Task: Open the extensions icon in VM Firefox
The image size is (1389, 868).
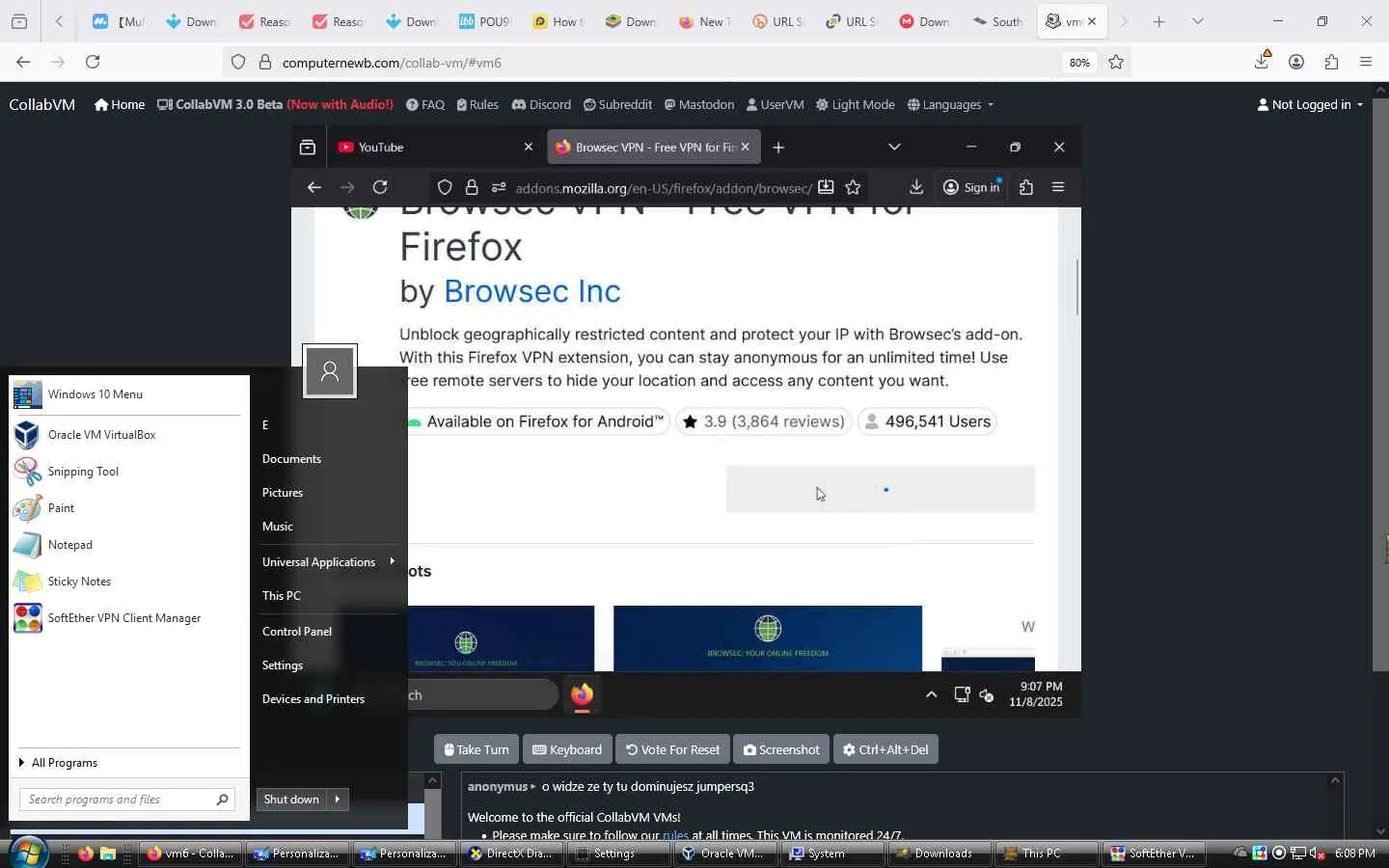Action: [1025, 187]
